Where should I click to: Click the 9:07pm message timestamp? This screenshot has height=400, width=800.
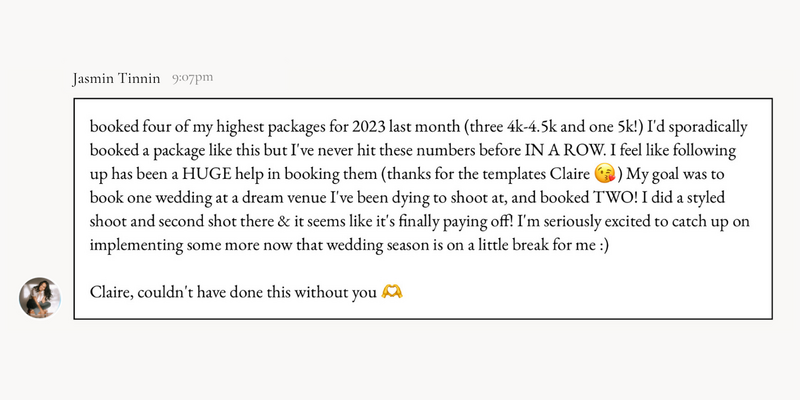coord(192,78)
